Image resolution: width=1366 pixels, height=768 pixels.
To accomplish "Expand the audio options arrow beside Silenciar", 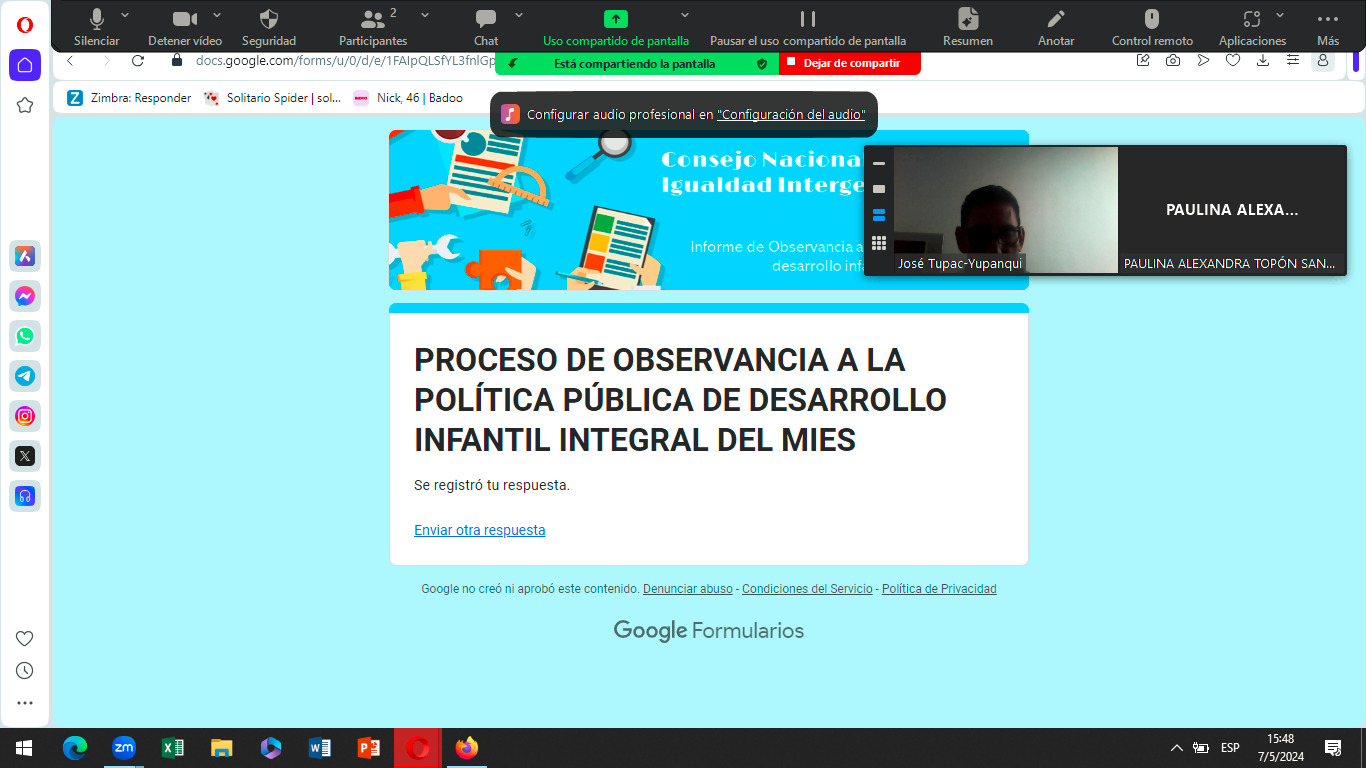I will [x=125, y=15].
